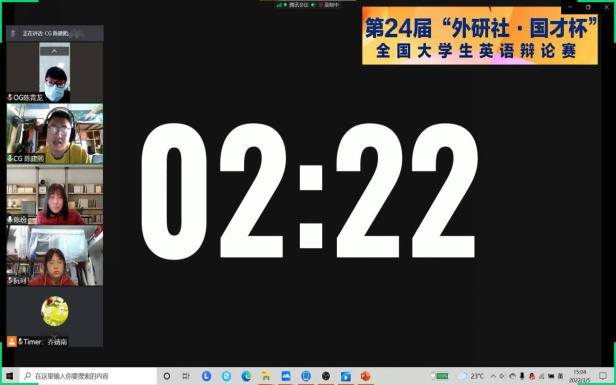
Task: Click the Windows search box
Action: coord(88,376)
